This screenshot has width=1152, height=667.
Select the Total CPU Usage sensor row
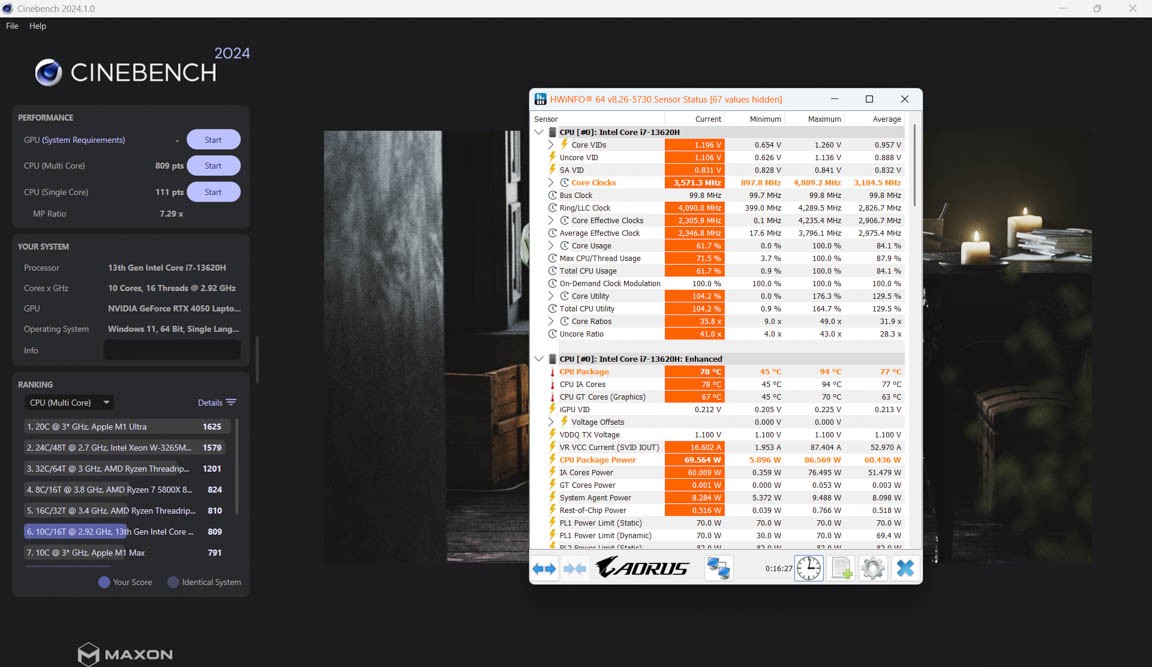click(x=719, y=271)
